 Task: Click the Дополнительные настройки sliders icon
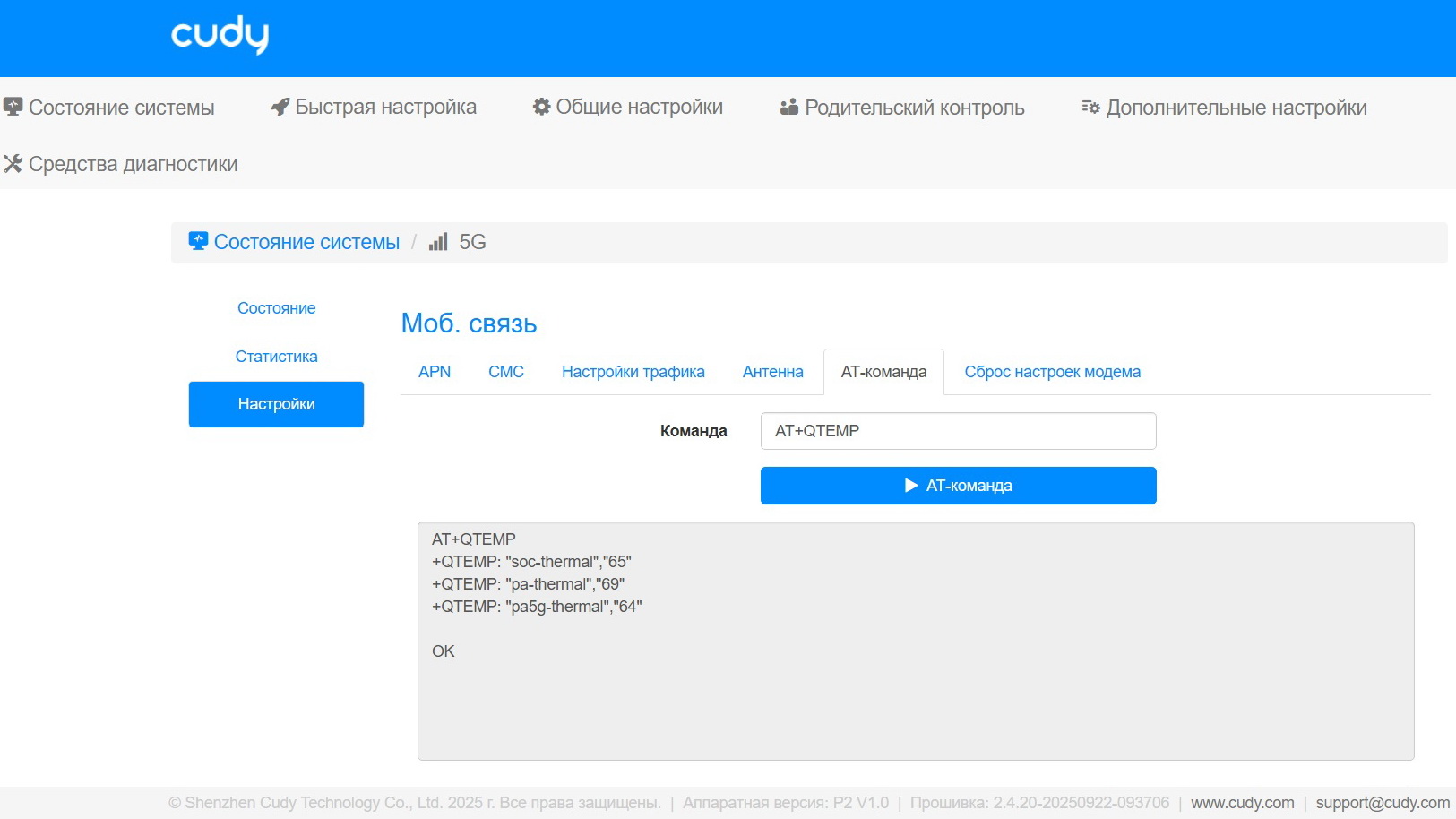pos(1090,107)
